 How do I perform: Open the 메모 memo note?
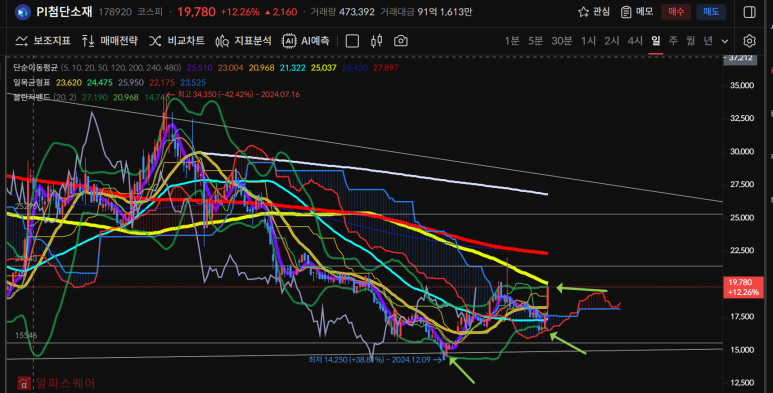pos(636,12)
